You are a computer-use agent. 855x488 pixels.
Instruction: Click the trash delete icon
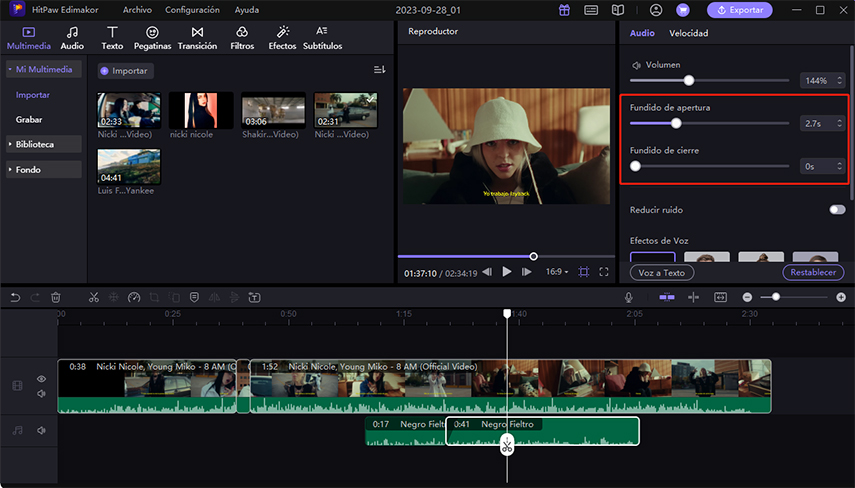point(55,297)
